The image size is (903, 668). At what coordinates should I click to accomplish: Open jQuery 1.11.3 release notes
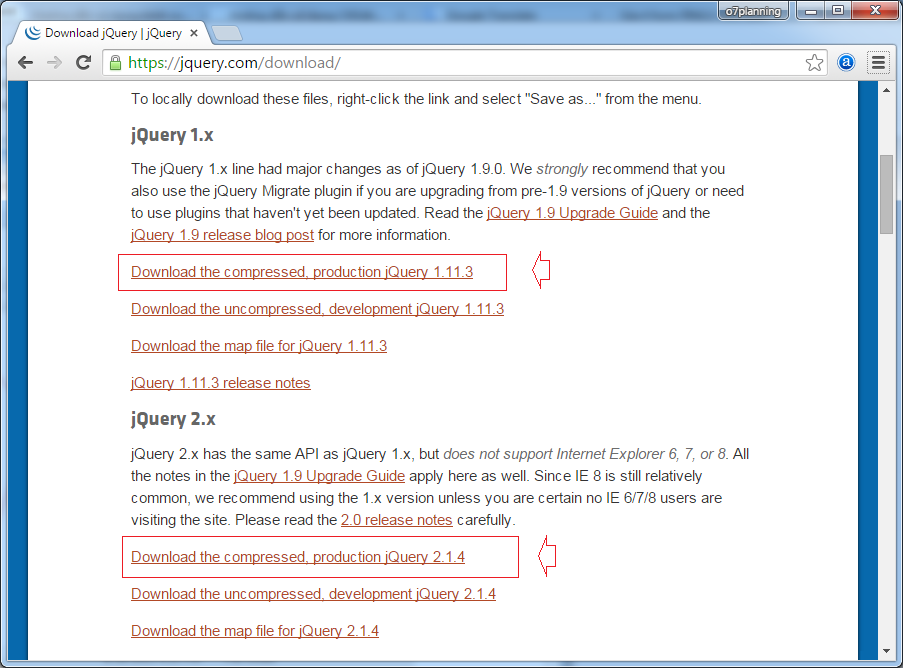tap(221, 383)
